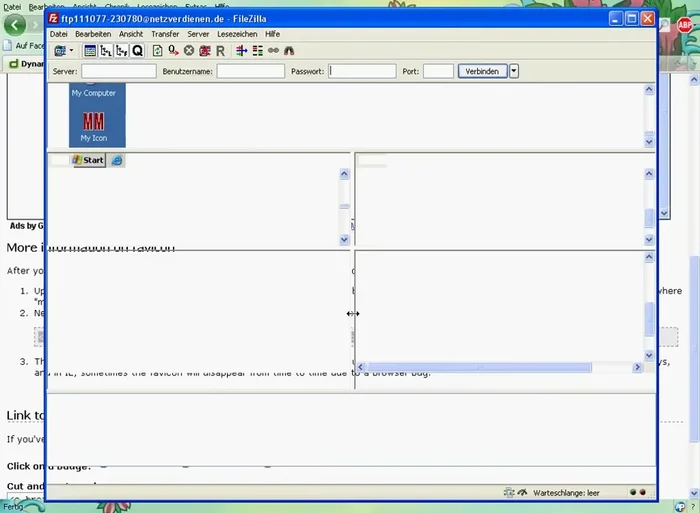Screen dimensions: 700x513
Task: Open the Site Manager dropdown arrow
Action: click(x=71, y=50)
